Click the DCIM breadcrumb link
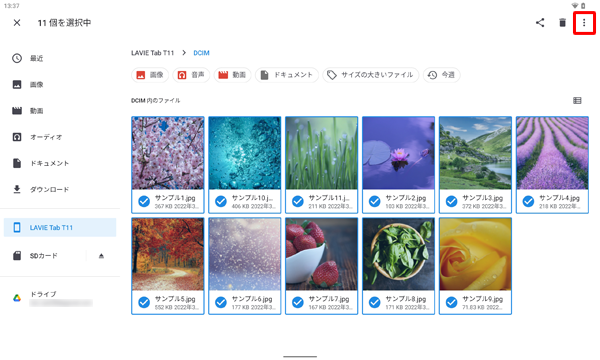The height and width of the screenshot is (360, 600). coord(201,53)
